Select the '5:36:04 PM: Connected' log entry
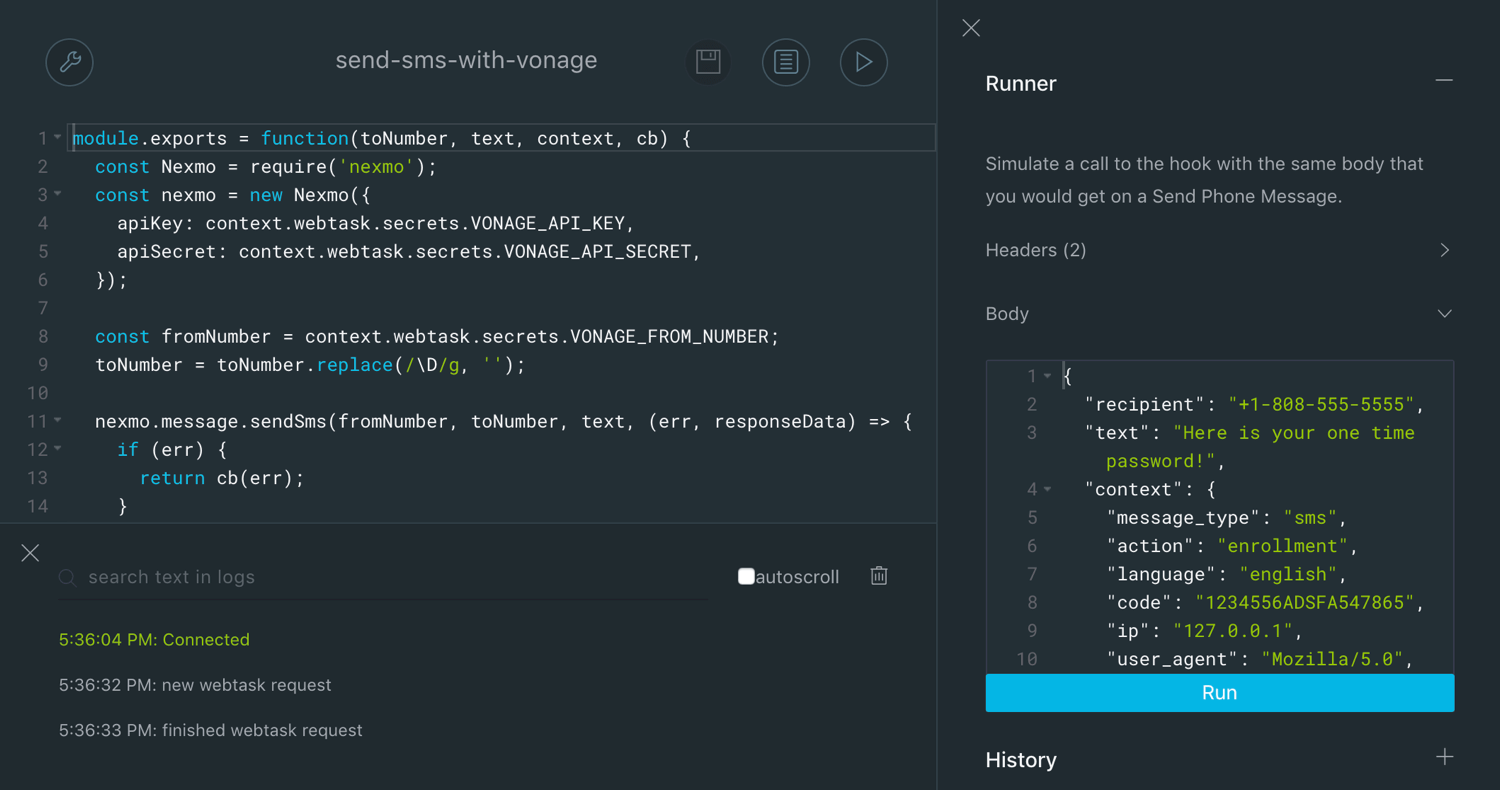The height and width of the screenshot is (790, 1500). tap(154, 640)
